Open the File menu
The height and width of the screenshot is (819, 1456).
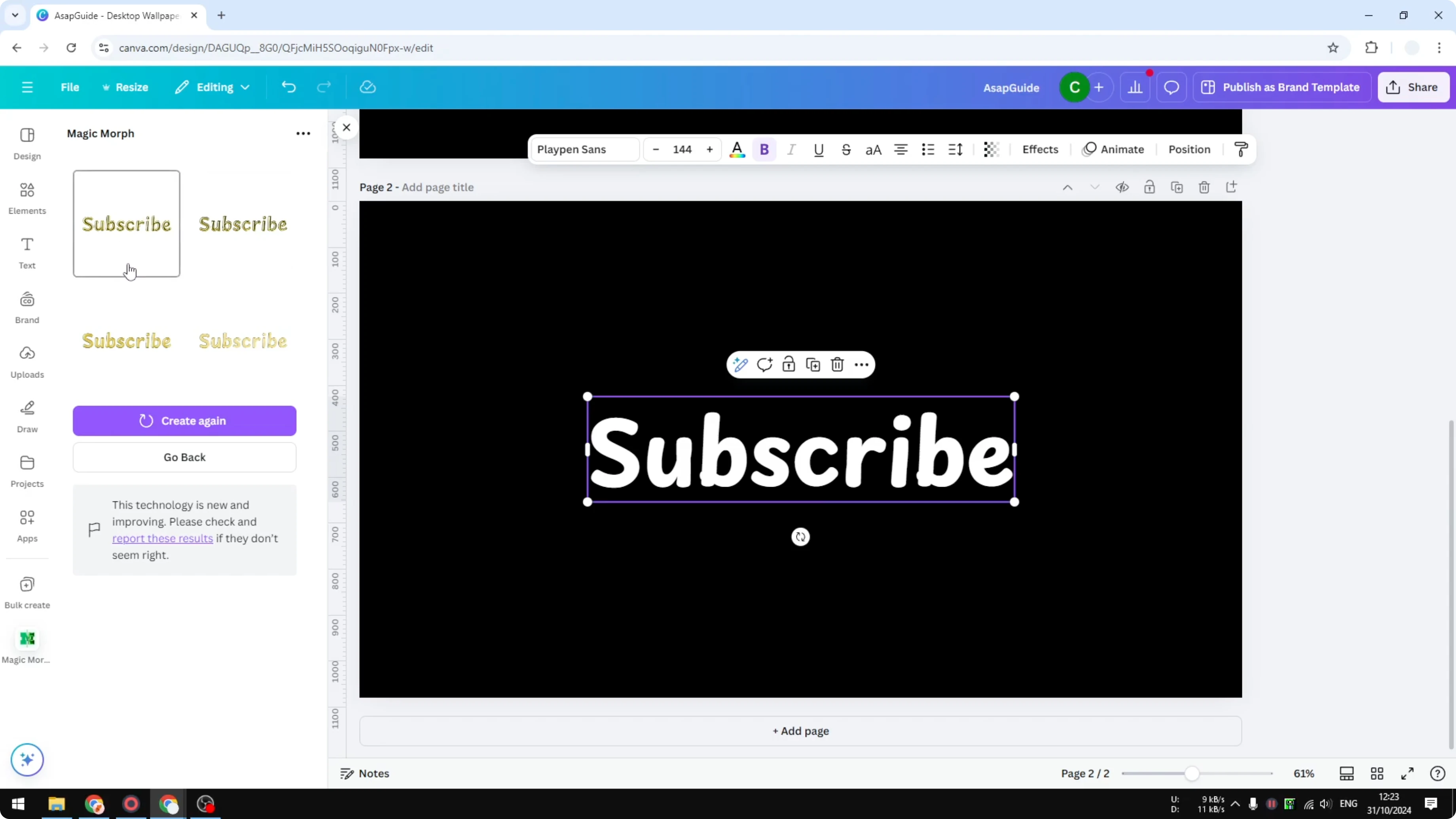pyautogui.click(x=70, y=87)
